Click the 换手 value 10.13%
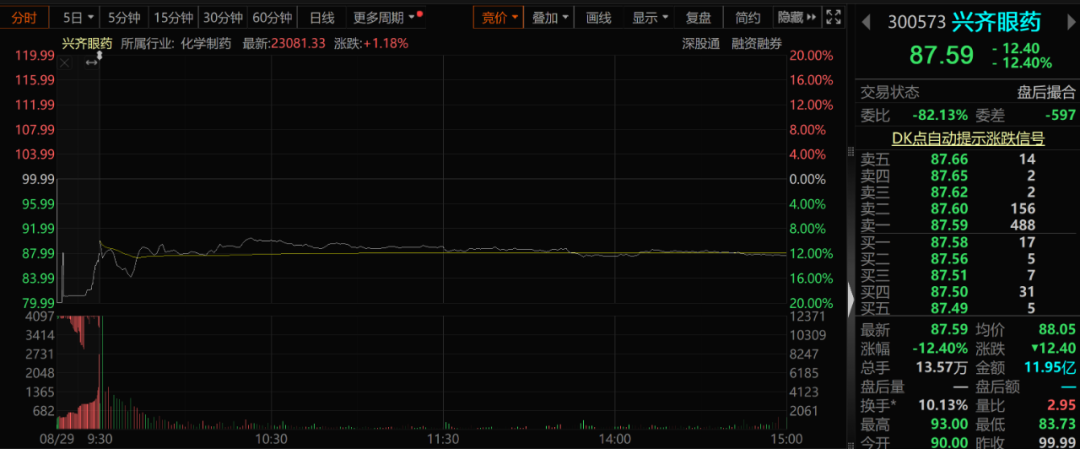 click(x=944, y=404)
